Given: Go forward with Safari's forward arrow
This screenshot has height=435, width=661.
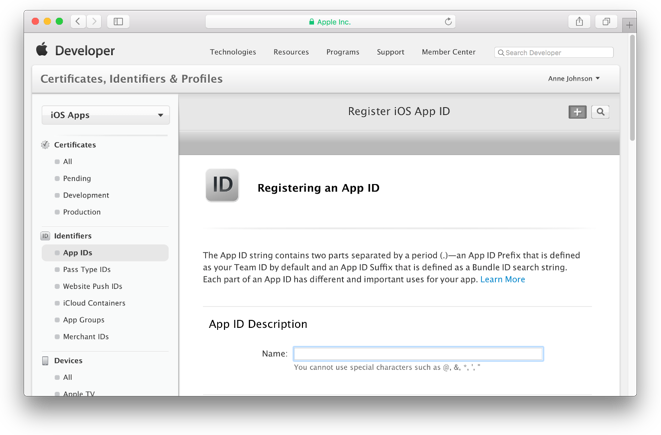Looking at the screenshot, I should tap(94, 21).
